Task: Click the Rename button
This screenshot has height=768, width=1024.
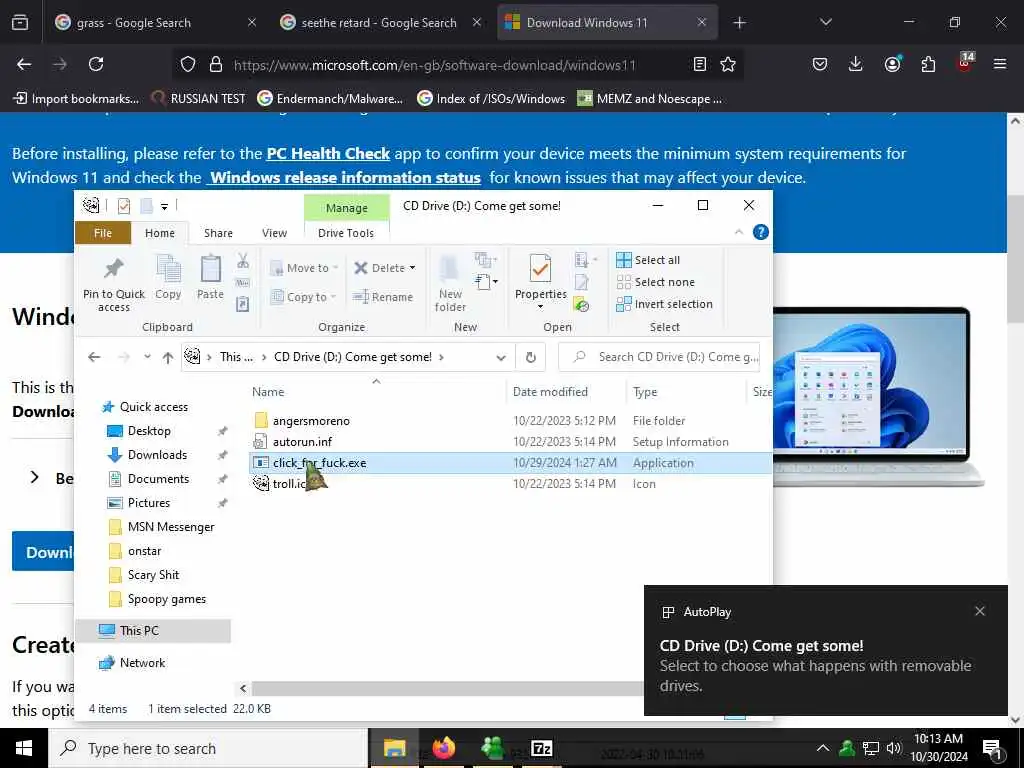Action: 383,297
